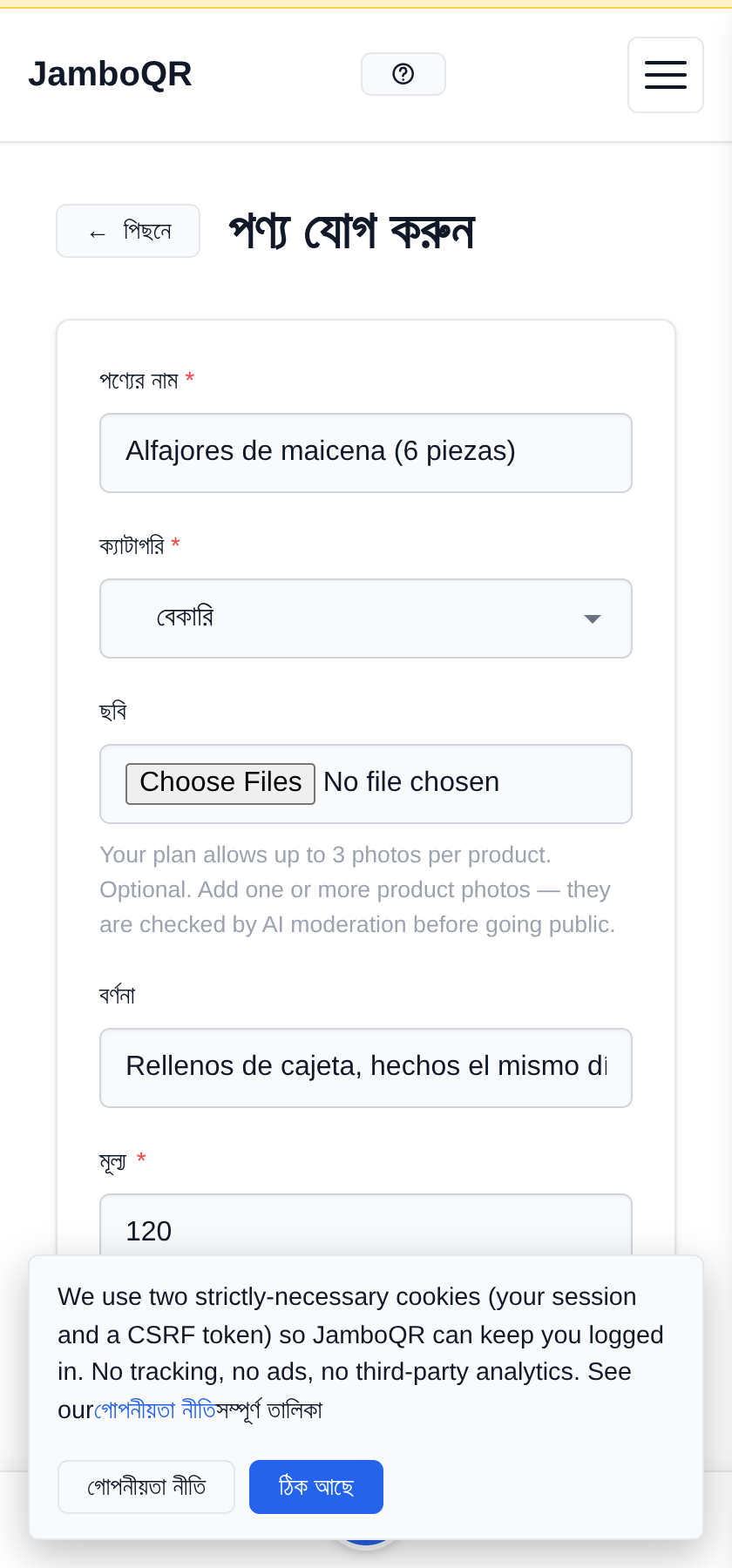Open the help question-mark icon
732x1568 pixels.
click(x=403, y=74)
